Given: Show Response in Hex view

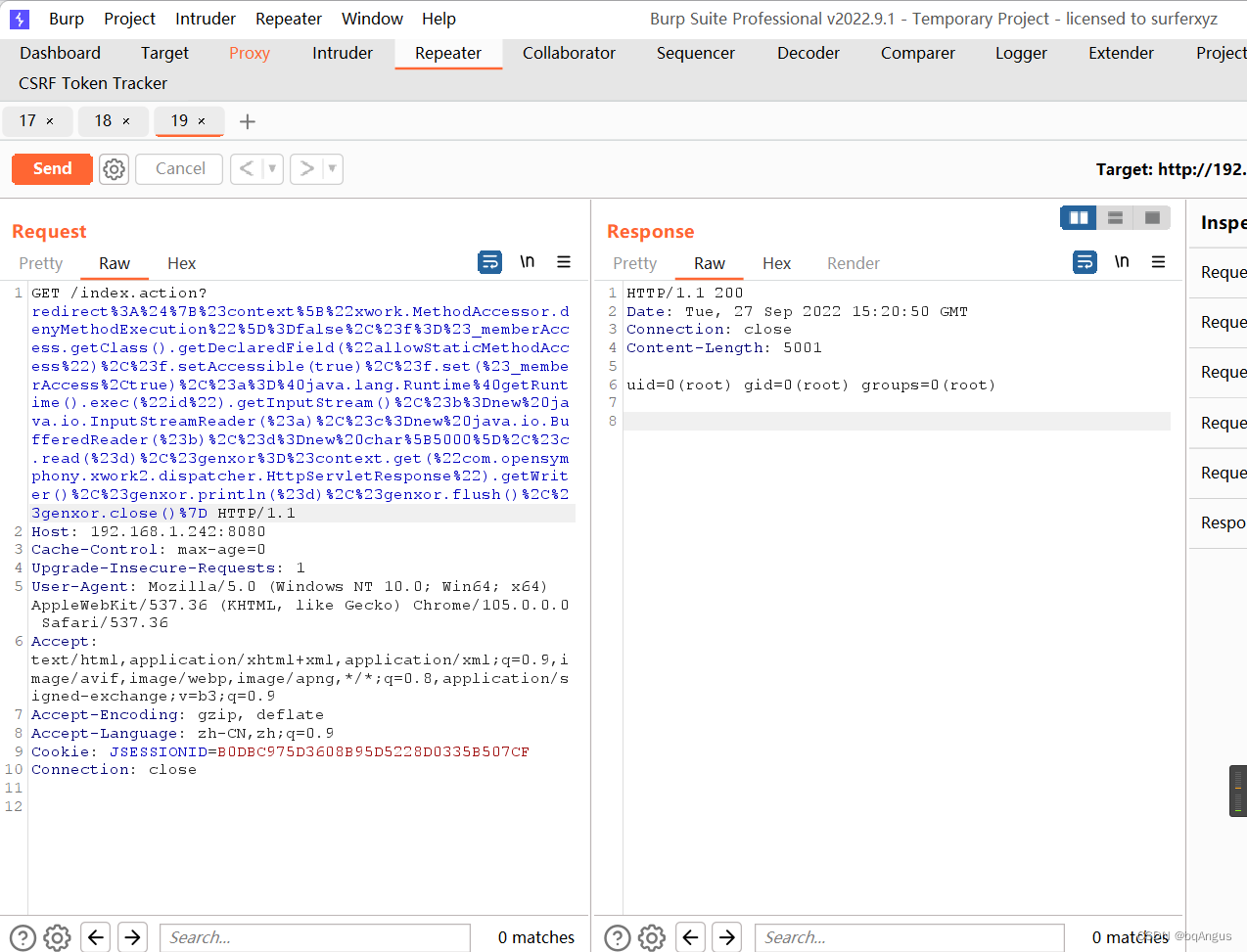Looking at the screenshot, I should click(776, 263).
